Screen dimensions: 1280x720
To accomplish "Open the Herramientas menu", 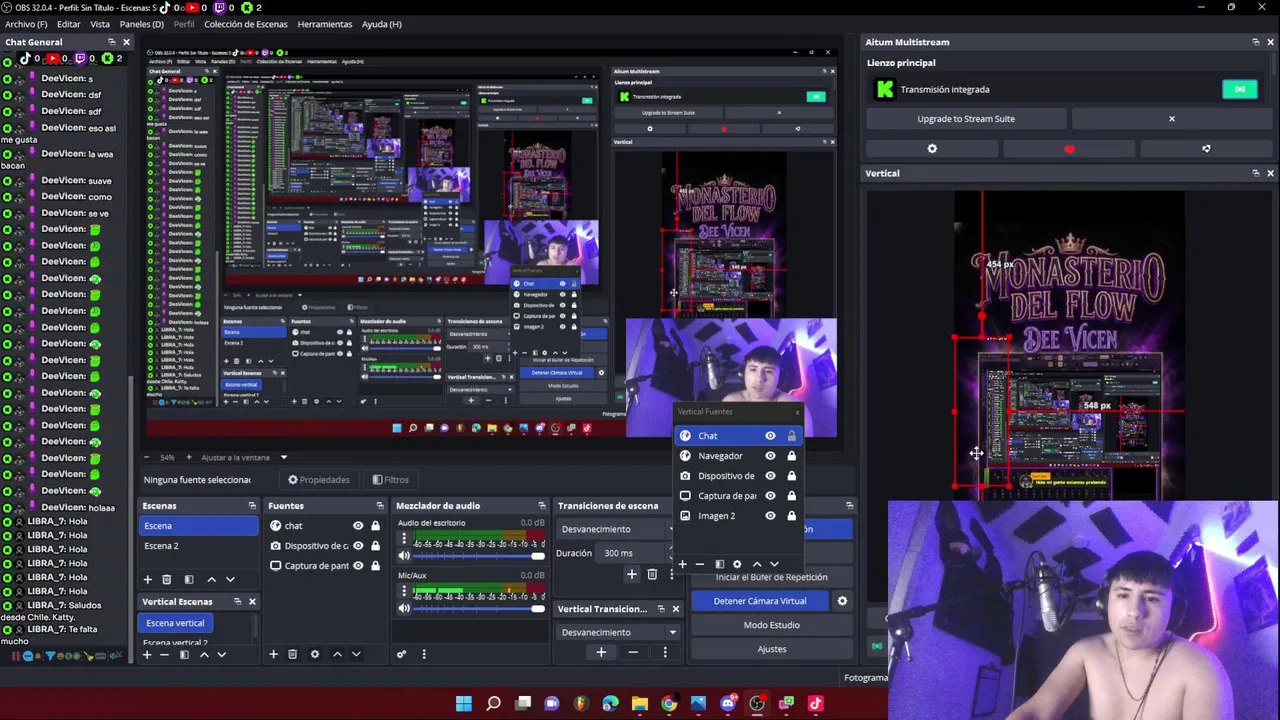I will [325, 24].
